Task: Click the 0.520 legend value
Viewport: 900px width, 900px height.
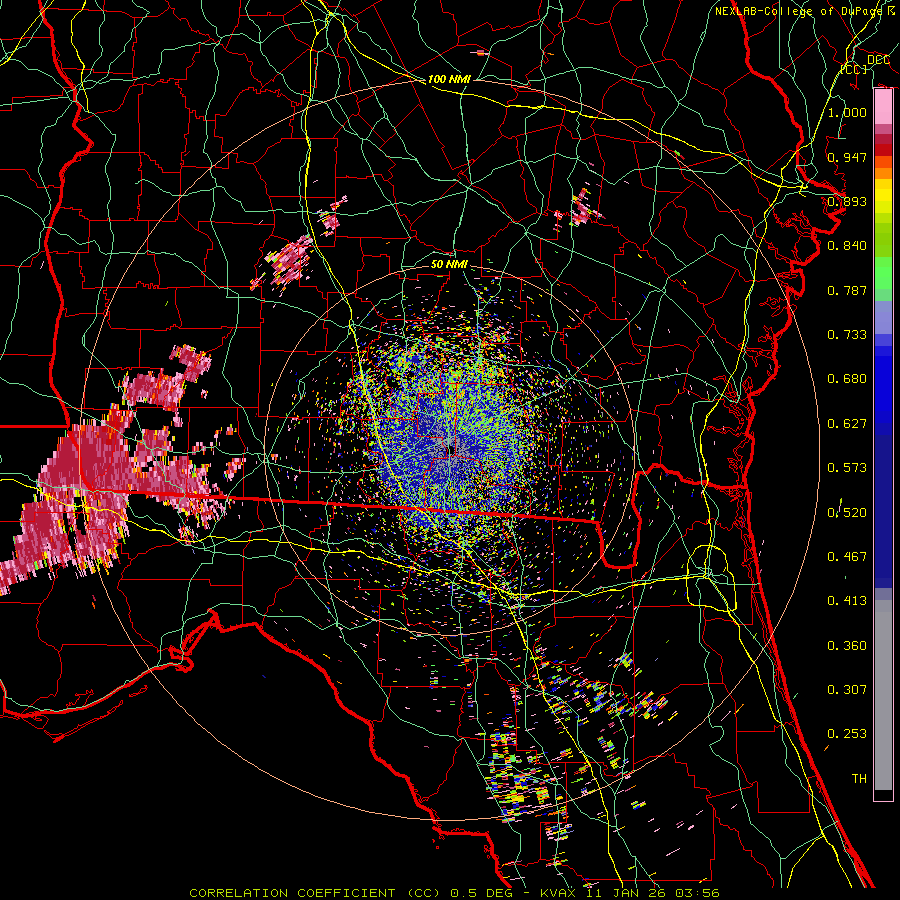Action: pyautogui.click(x=847, y=512)
